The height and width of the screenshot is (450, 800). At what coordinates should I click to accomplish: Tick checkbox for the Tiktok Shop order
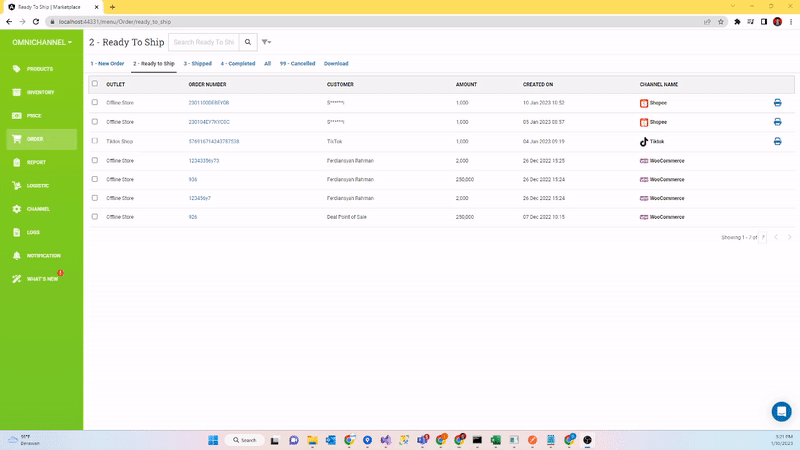[94, 141]
